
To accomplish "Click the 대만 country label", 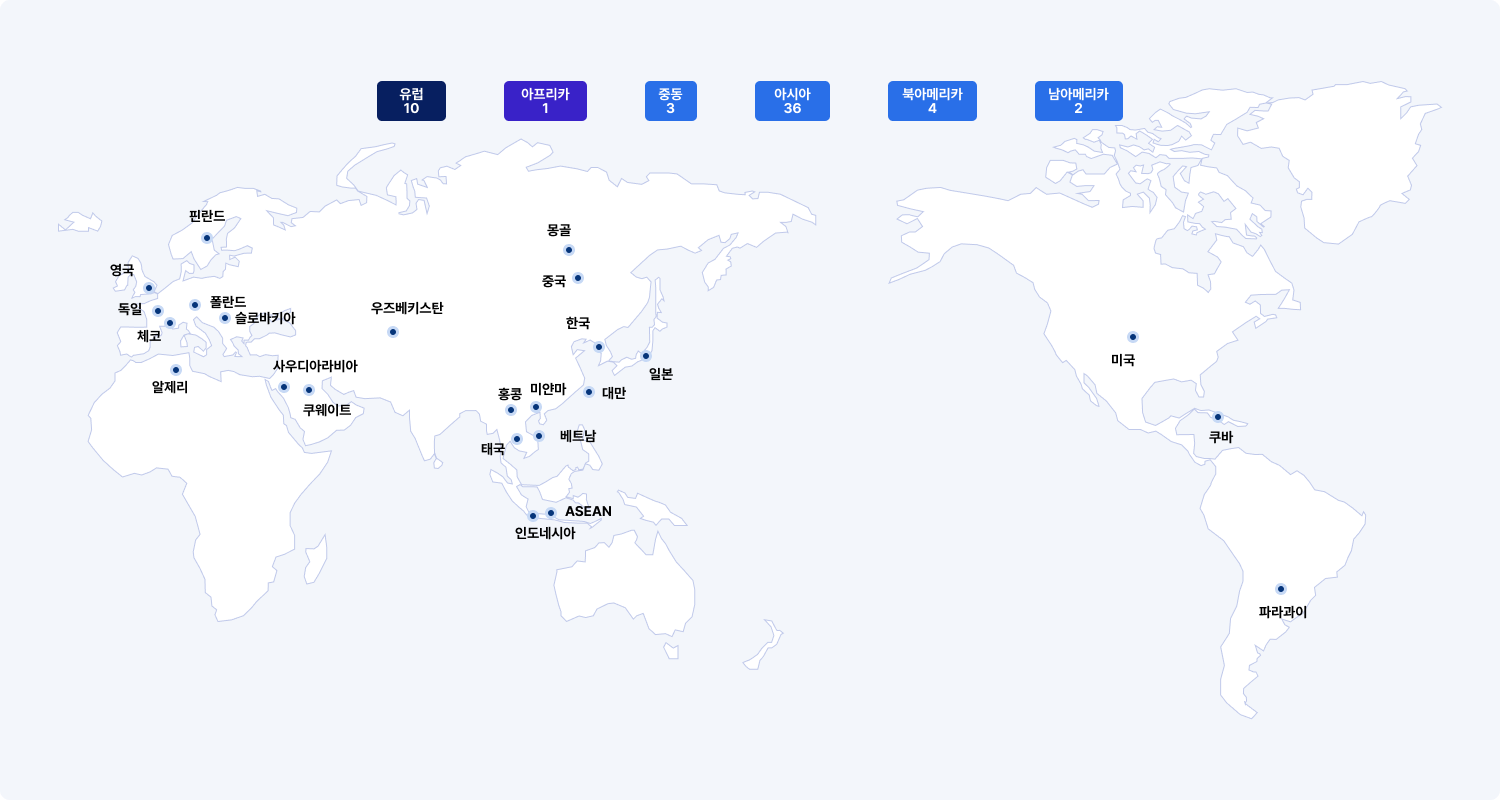I will point(614,393).
